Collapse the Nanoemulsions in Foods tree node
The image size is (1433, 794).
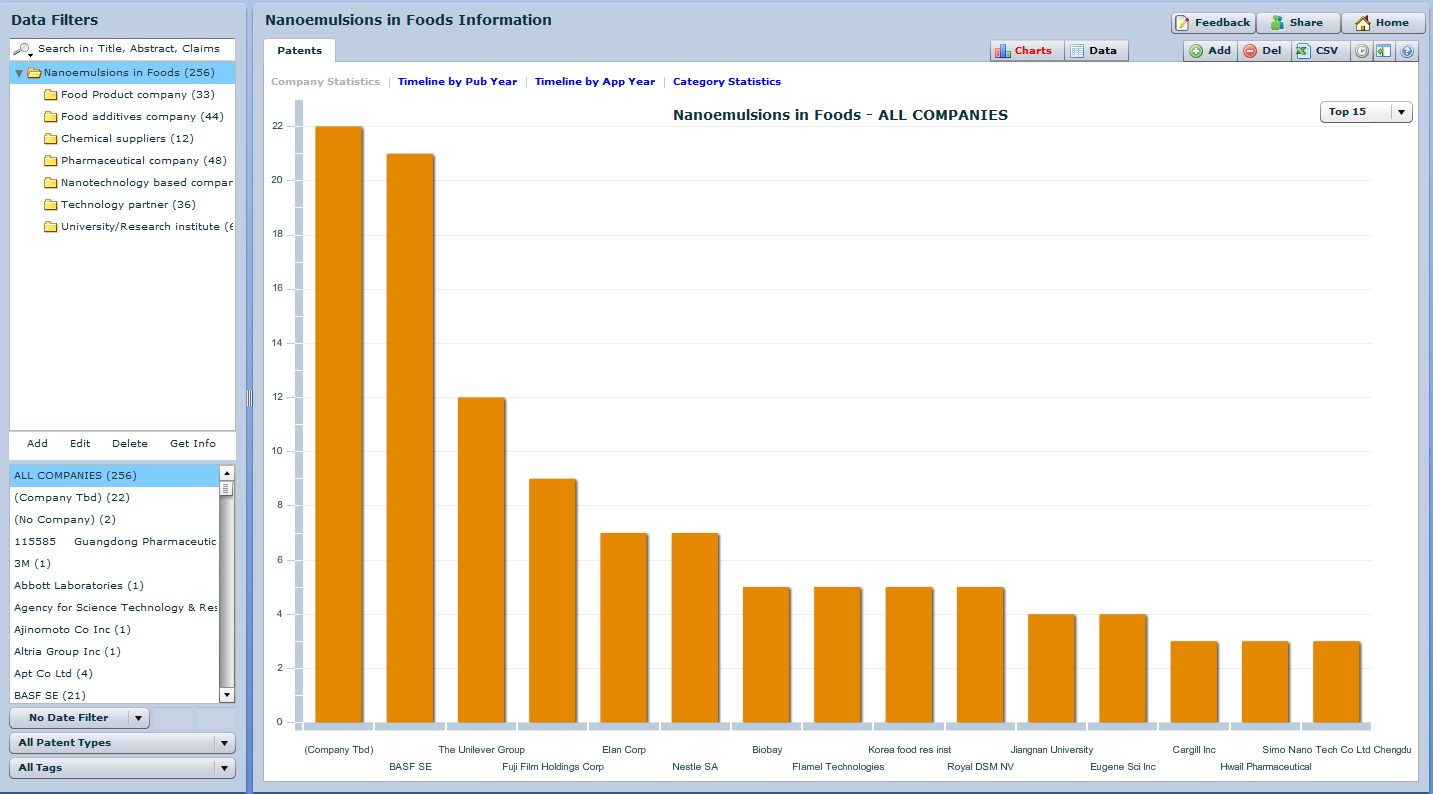click(x=19, y=73)
